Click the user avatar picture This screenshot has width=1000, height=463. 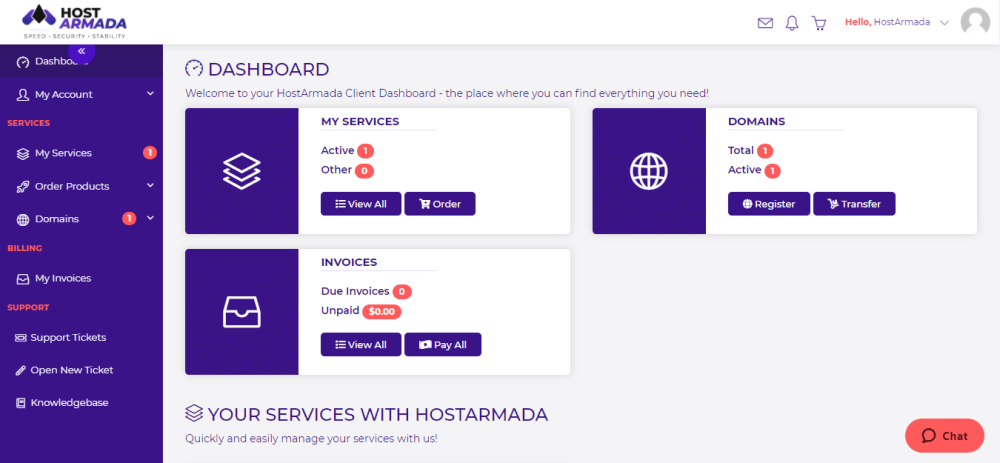(975, 22)
